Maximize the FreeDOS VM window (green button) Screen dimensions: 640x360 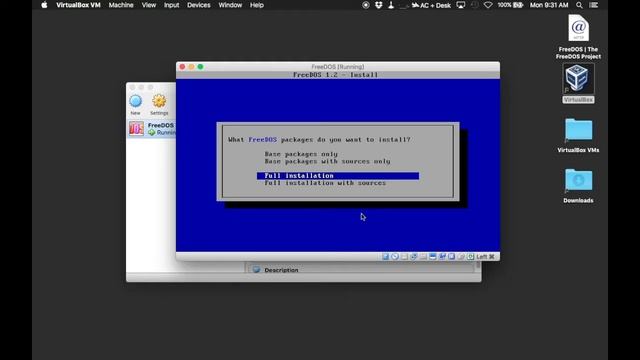coord(200,67)
